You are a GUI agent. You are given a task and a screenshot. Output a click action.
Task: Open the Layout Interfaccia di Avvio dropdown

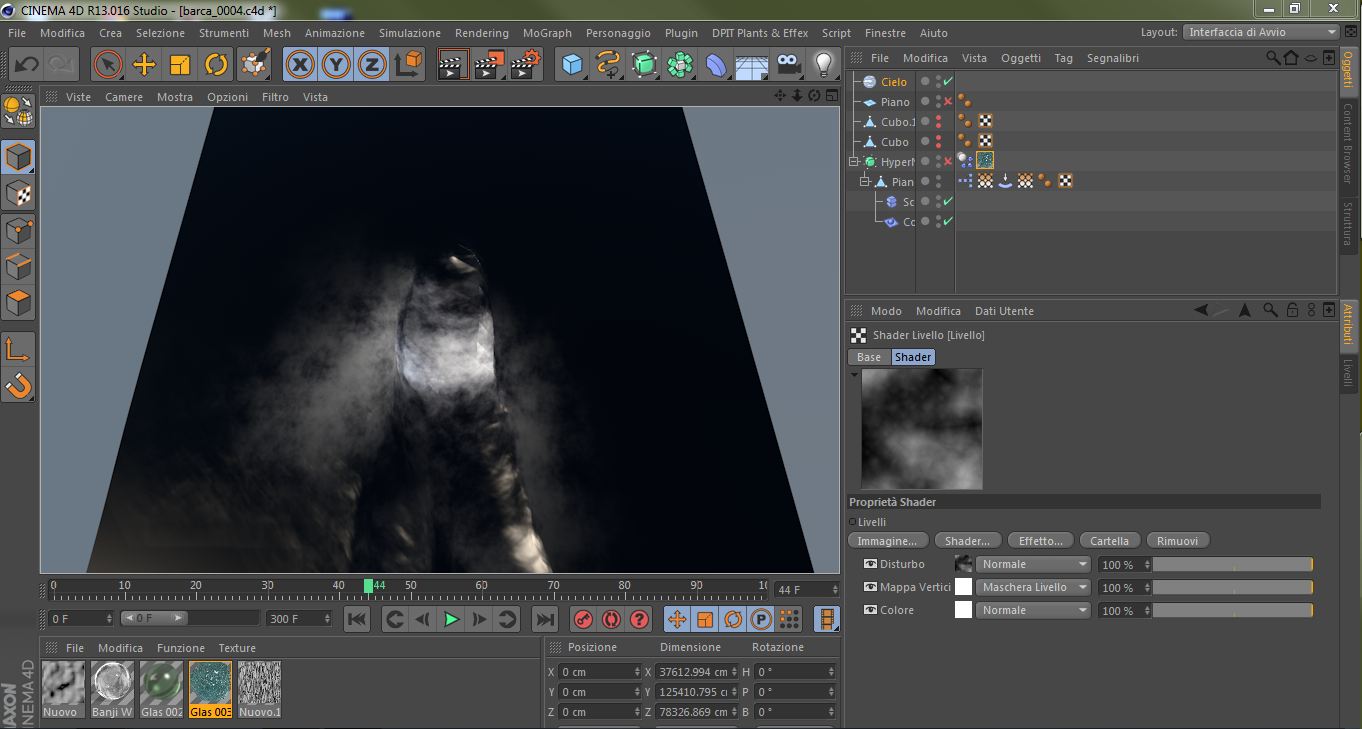(x=1261, y=32)
